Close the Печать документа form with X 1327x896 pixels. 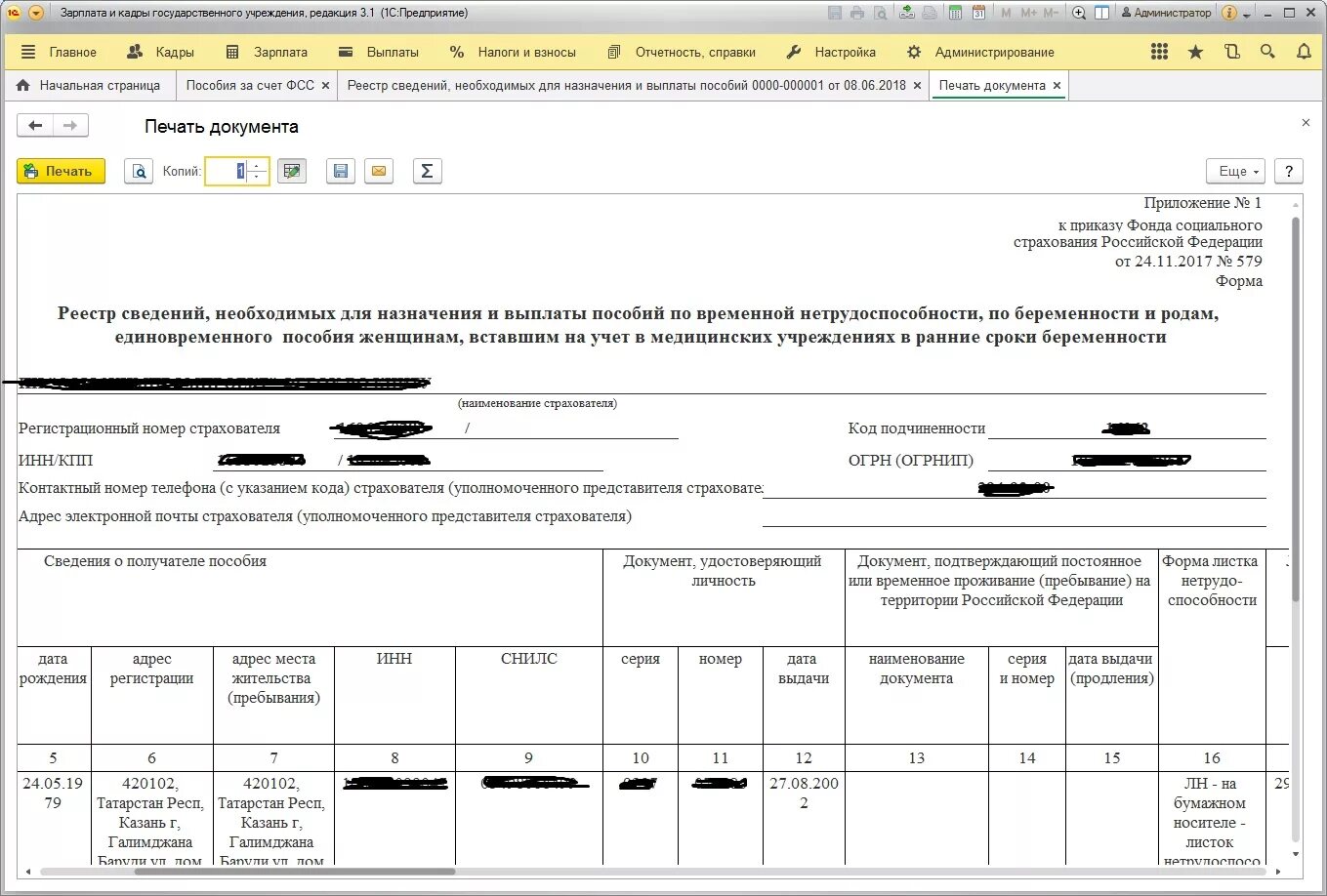pos(1306,123)
